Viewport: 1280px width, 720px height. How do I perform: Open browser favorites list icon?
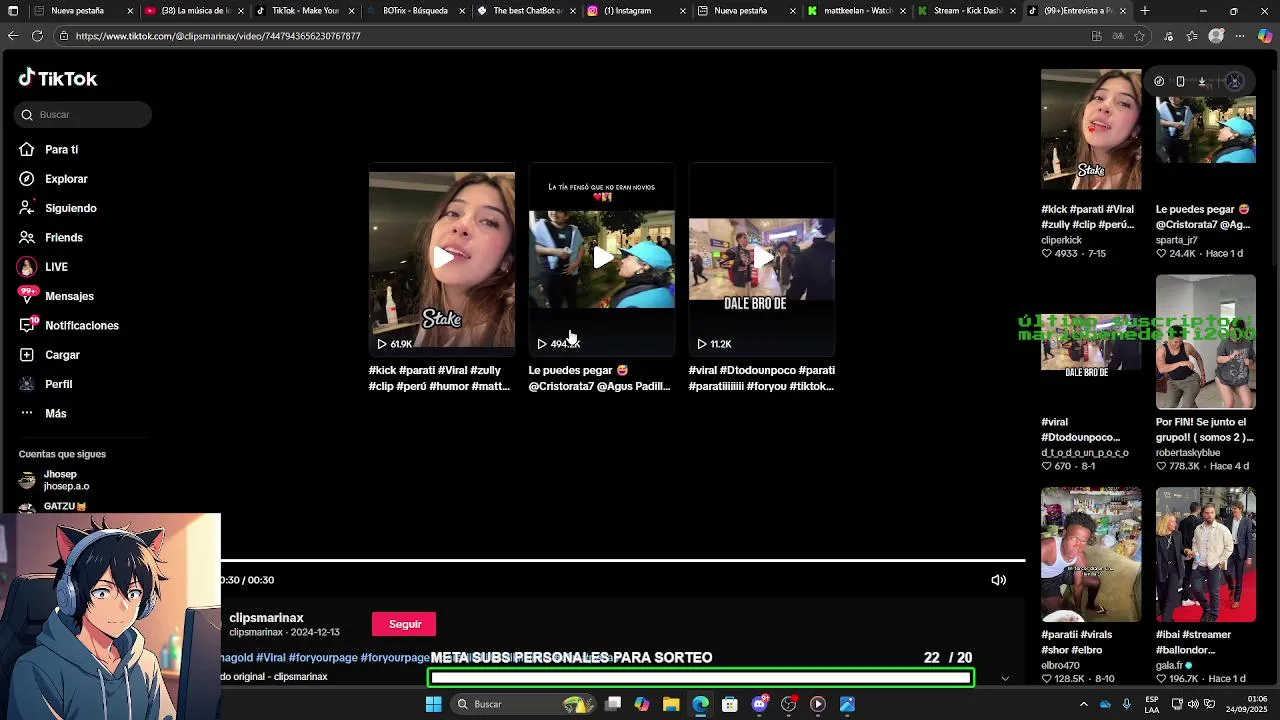pos(1191,36)
